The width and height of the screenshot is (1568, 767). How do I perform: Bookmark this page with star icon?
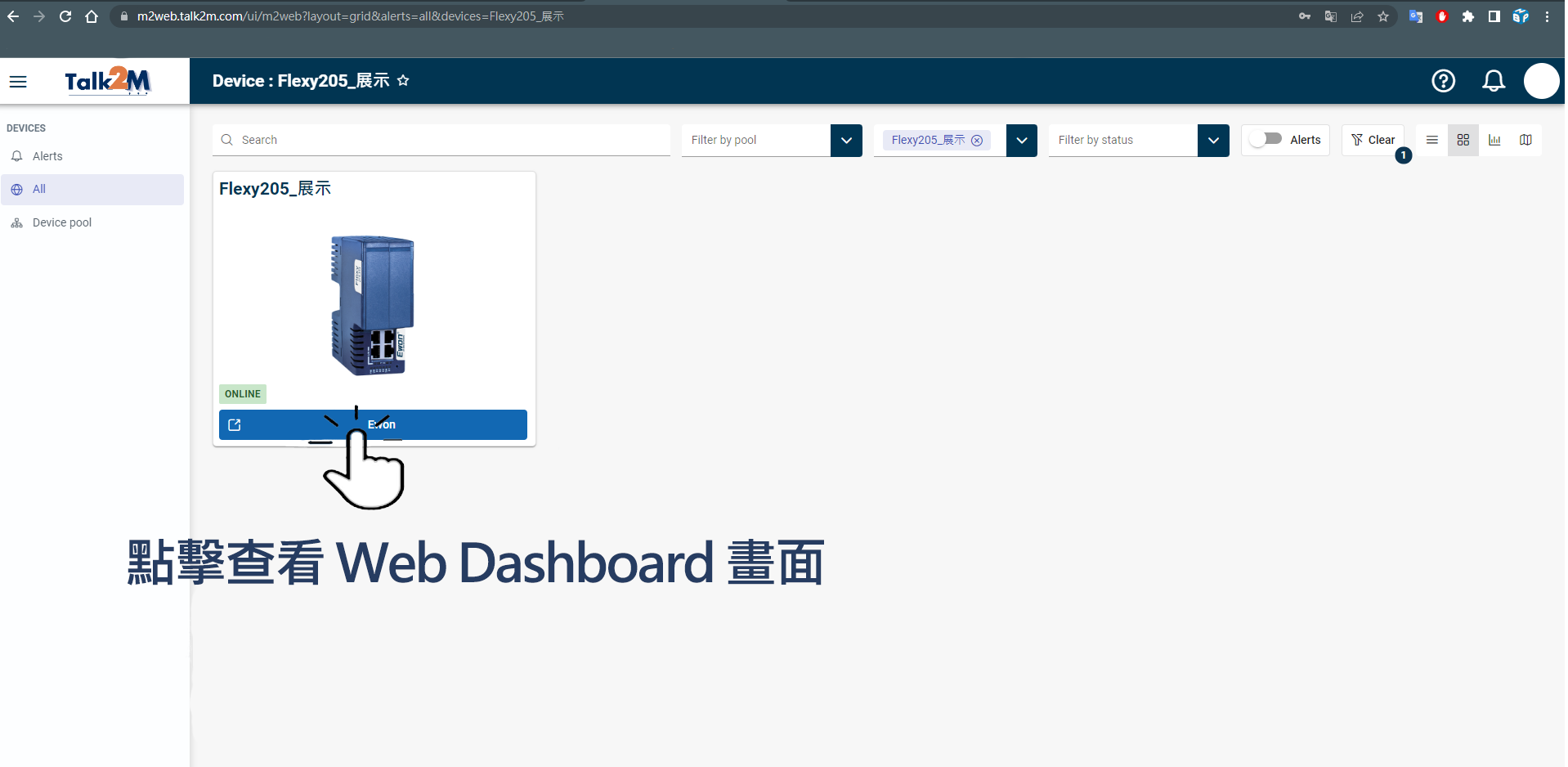pyautogui.click(x=1383, y=16)
